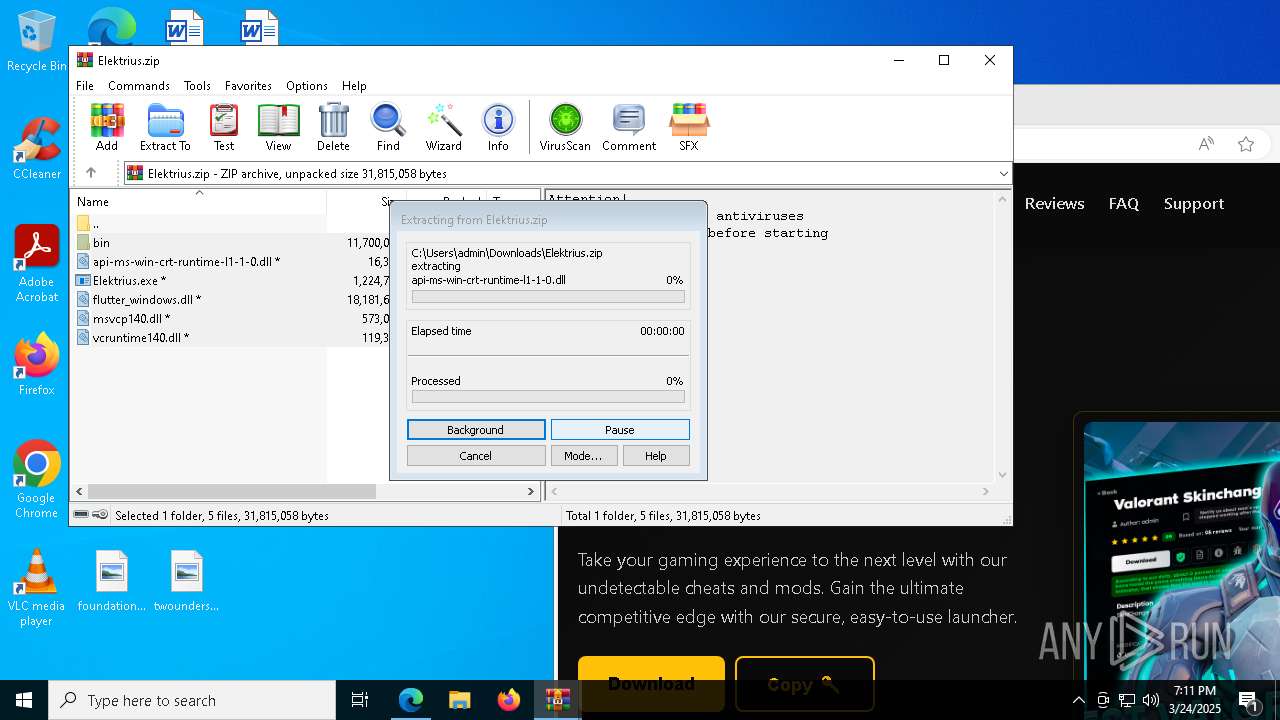
Task: Click the Mode... button
Action: point(583,456)
